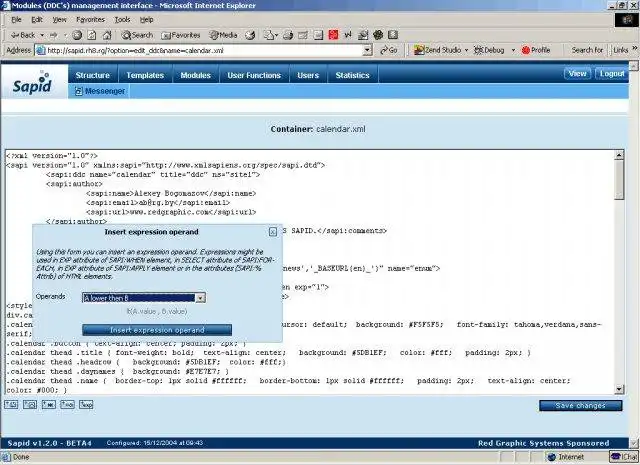
Task: Go to the Home page icon
Action: tap(107, 36)
